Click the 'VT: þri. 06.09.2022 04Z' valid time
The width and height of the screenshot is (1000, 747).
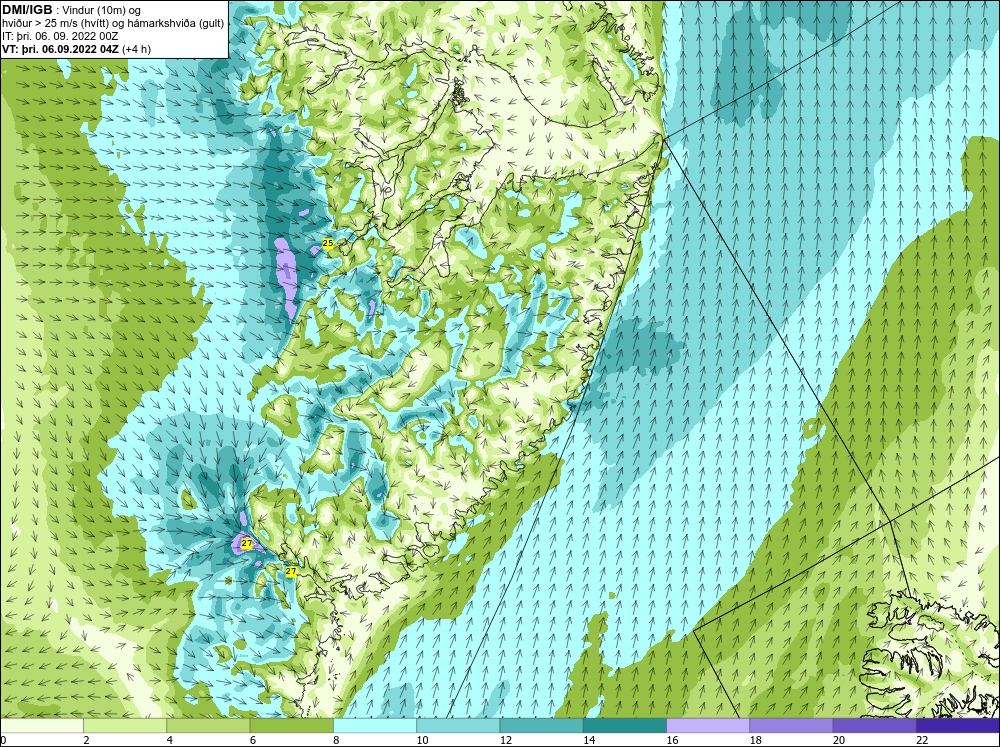tap(62, 48)
